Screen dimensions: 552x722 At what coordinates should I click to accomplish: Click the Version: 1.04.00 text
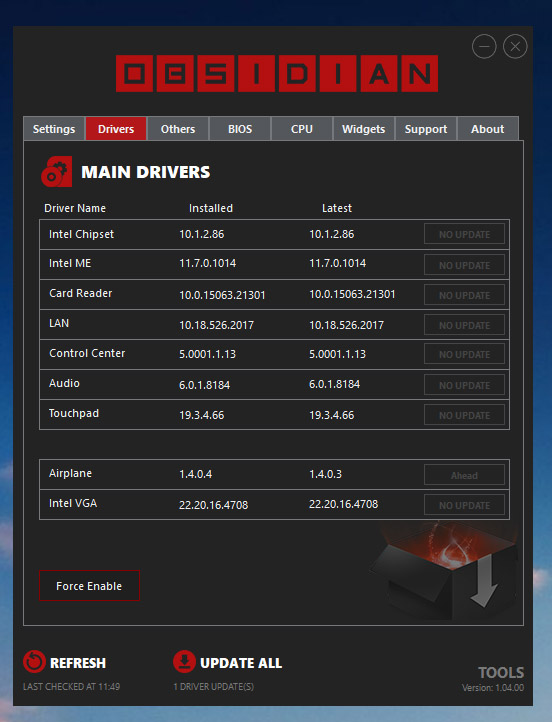[493, 687]
